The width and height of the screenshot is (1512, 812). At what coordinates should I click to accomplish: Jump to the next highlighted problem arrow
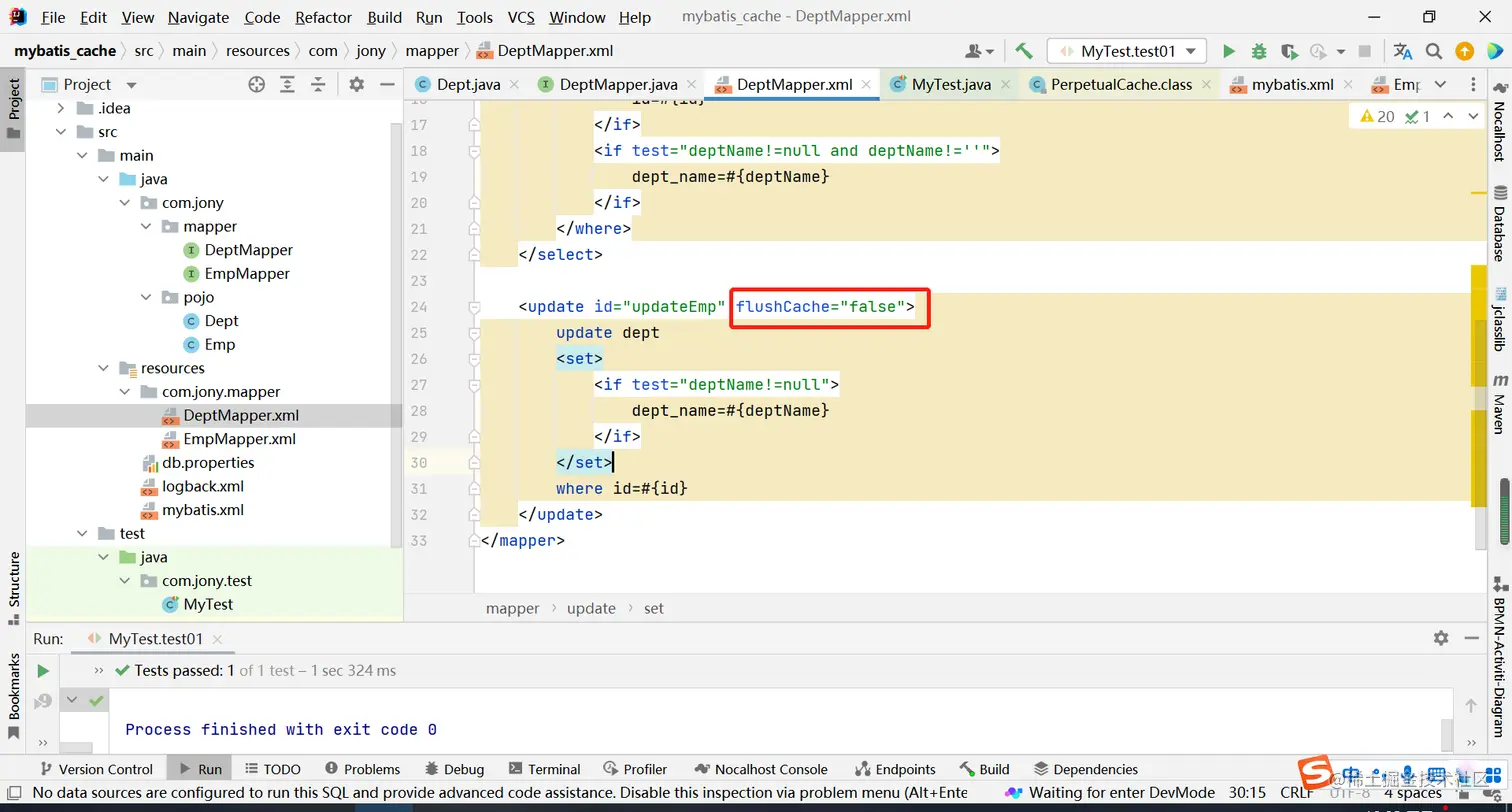[x=1473, y=117]
